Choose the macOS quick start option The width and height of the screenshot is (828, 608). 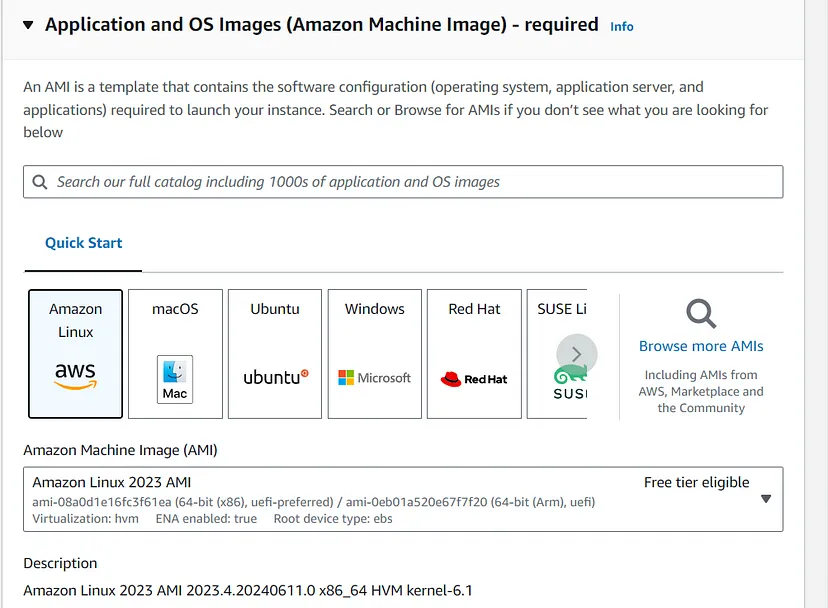(175, 310)
